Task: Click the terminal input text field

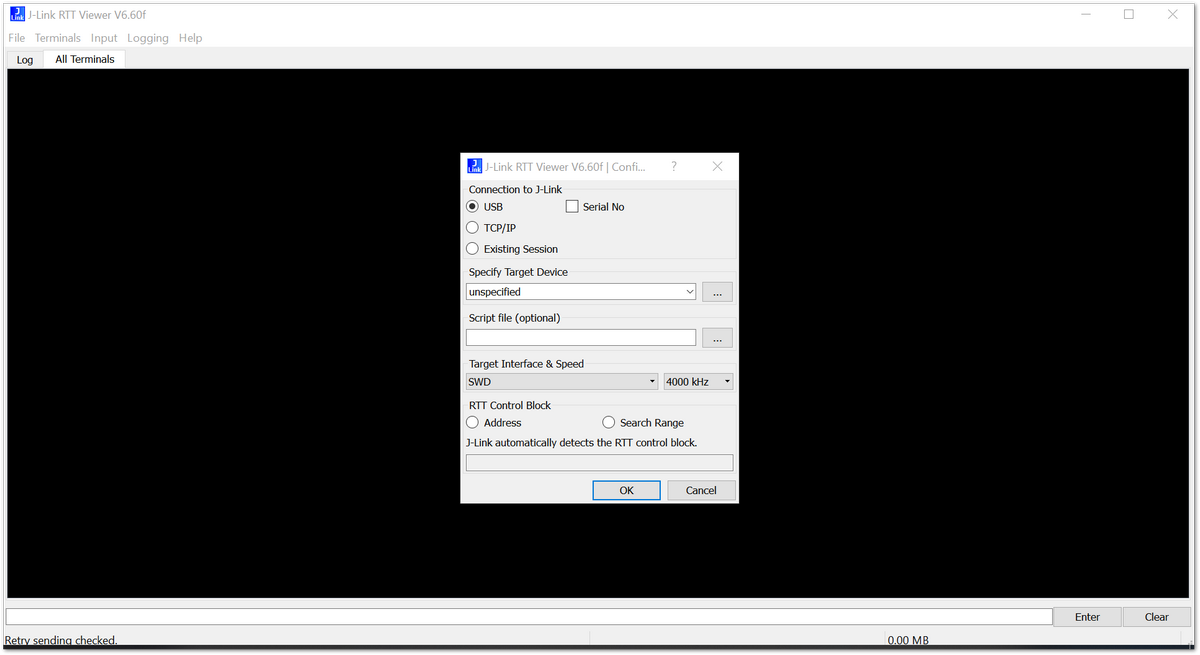Action: coord(529,617)
